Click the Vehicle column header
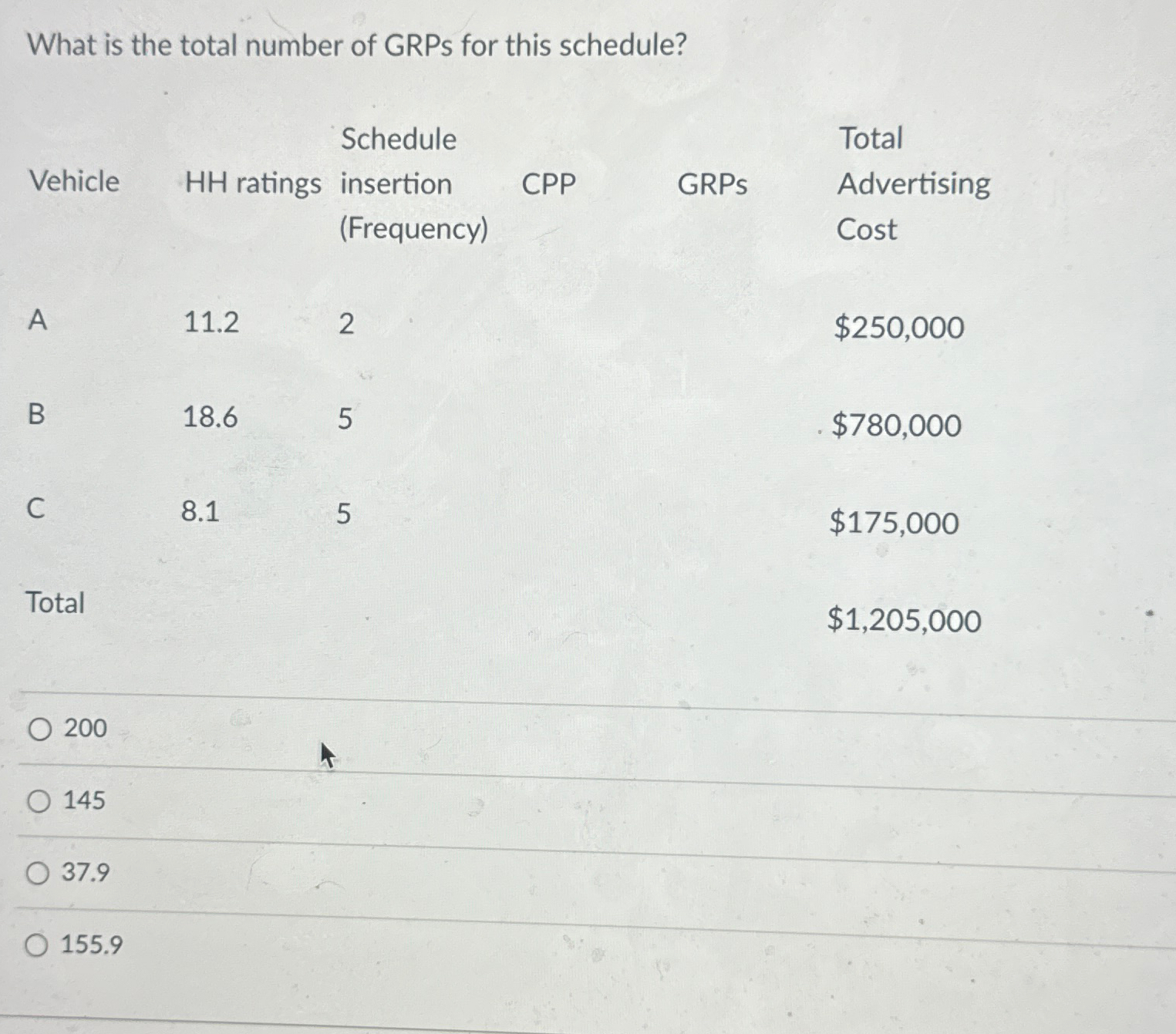This screenshot has height=1034, width=1176. point(73,183)
